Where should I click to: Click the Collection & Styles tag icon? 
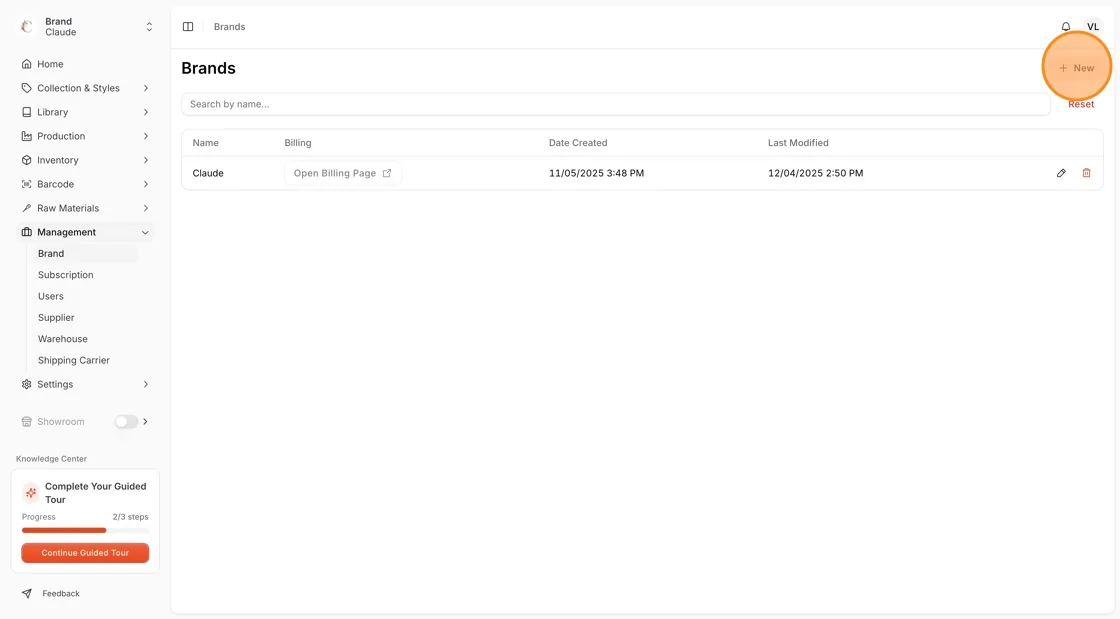click(26, 89)
